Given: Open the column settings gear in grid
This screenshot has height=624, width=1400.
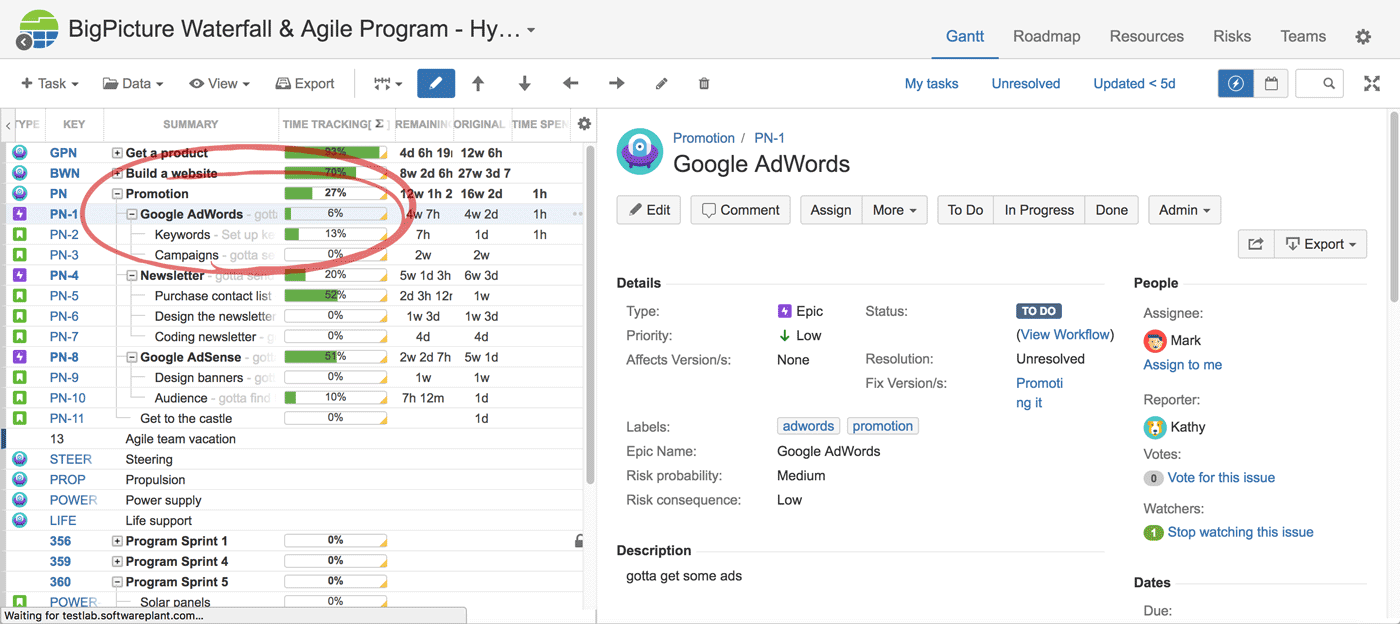Looking at the screenshot, I should click(x=584, y=124).
